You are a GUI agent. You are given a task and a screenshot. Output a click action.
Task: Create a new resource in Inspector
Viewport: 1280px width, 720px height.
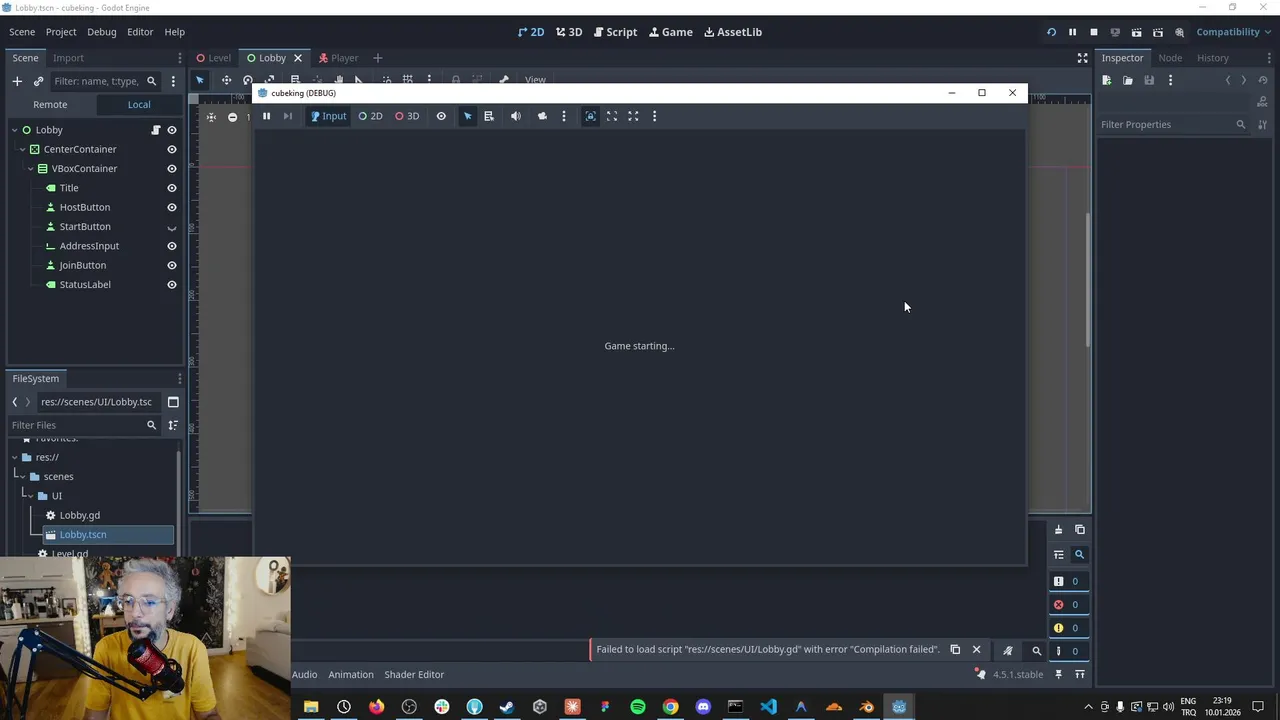tap(1107, 80)
